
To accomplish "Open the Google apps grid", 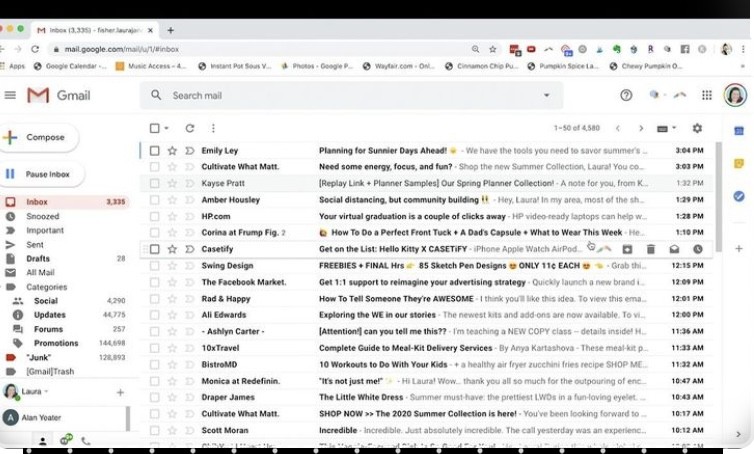I will (x=706, y=95).
